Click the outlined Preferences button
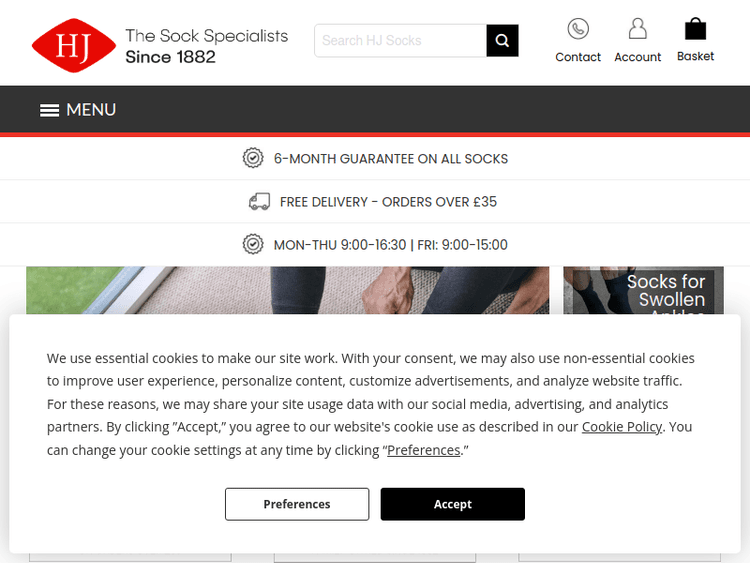 coord(297,504)
